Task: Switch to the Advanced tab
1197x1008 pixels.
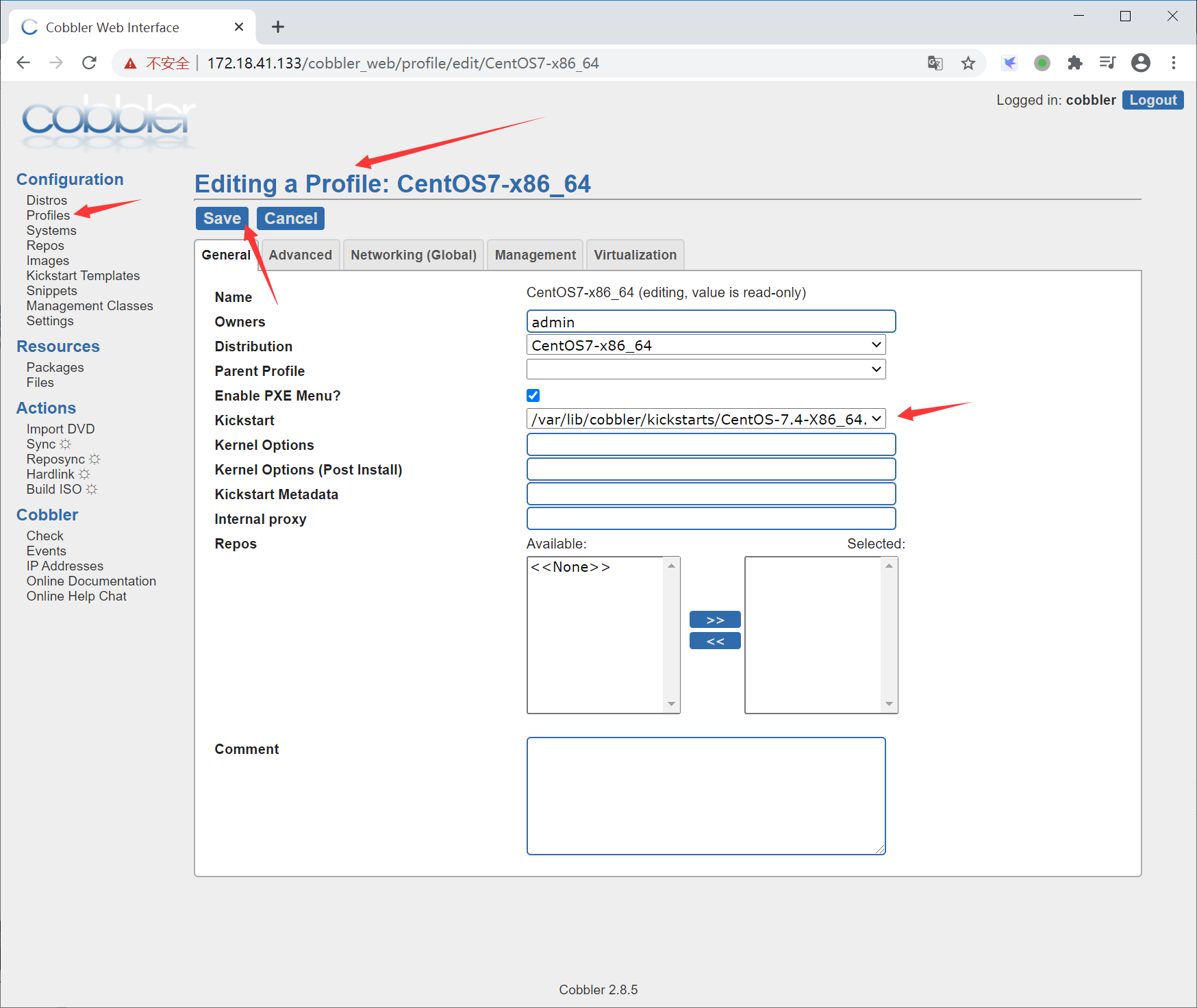Action: pos(300,255)
